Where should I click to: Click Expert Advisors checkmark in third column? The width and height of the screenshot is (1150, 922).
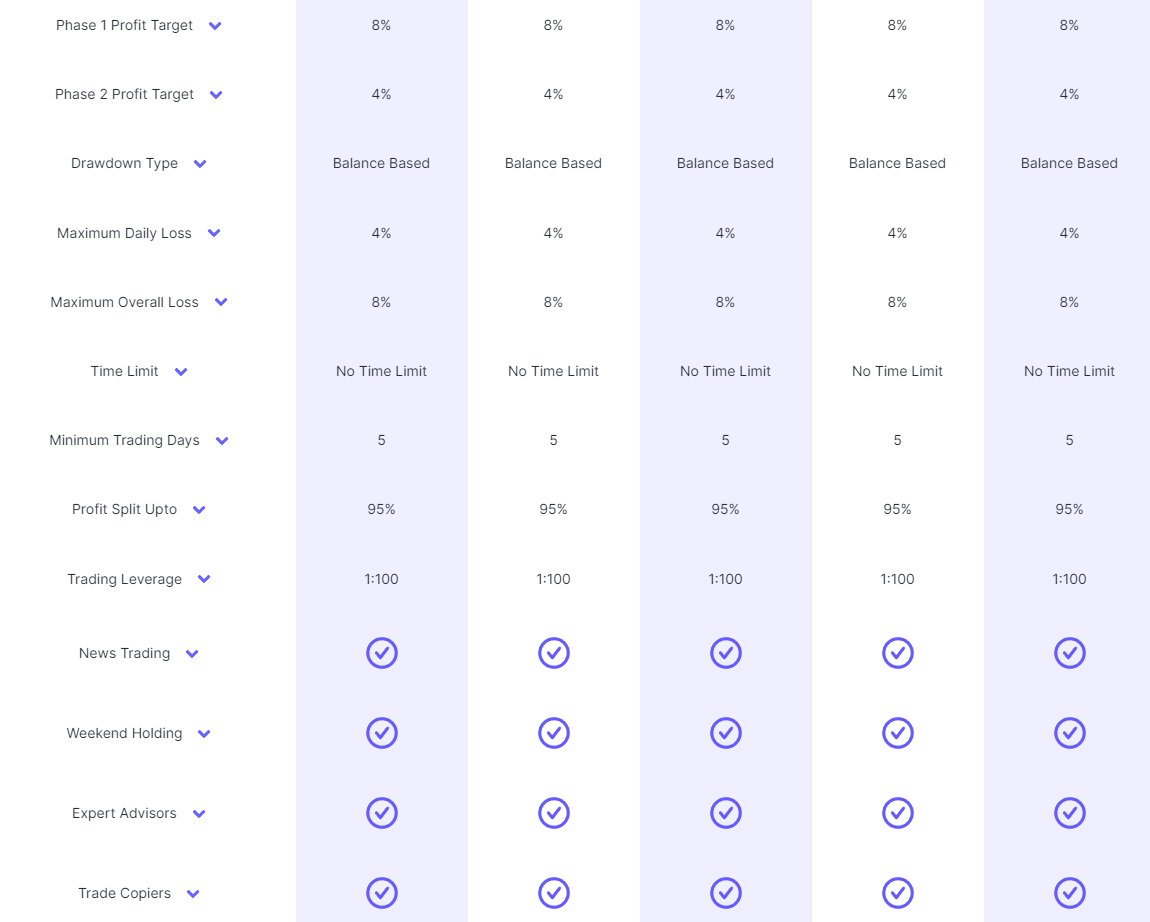[x=725, y=813]
